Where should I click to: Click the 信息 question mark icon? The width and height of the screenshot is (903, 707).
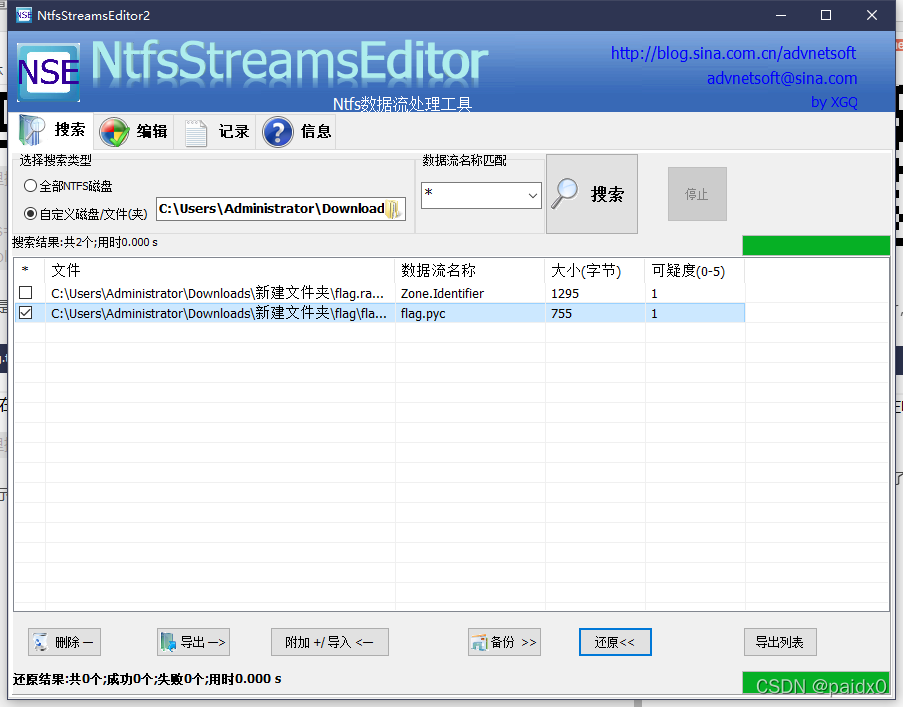coord(278,132)
